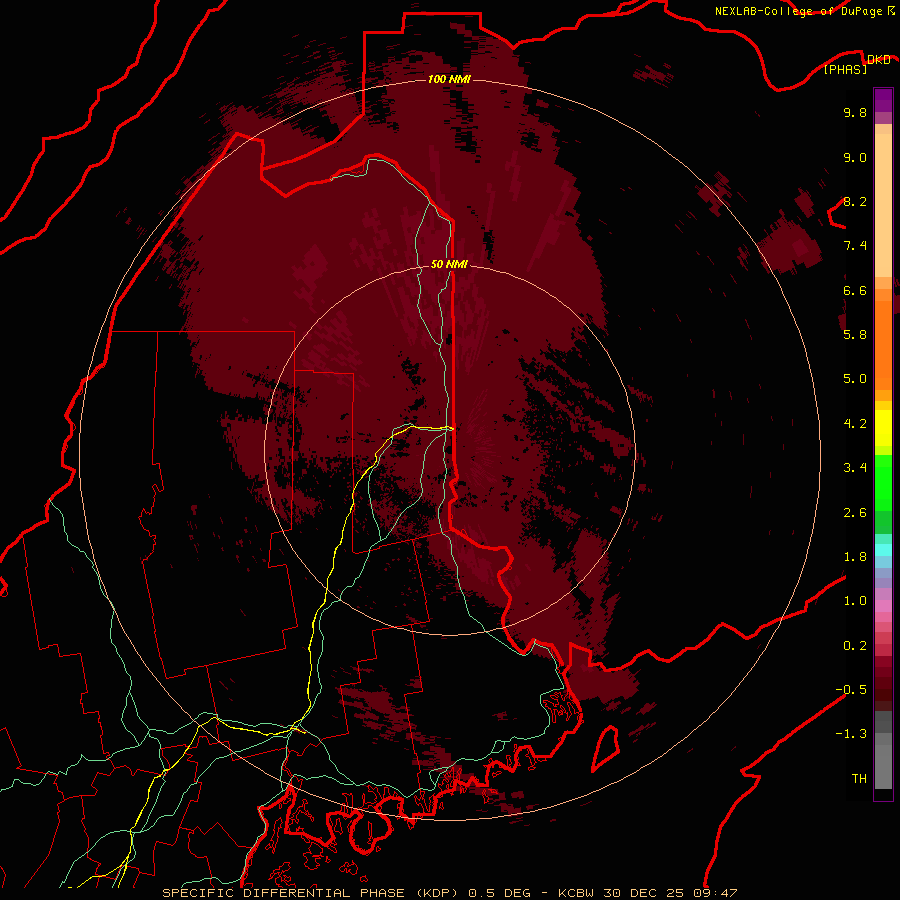Pick the light peach band of the color bar

click(x=883, y=205)
